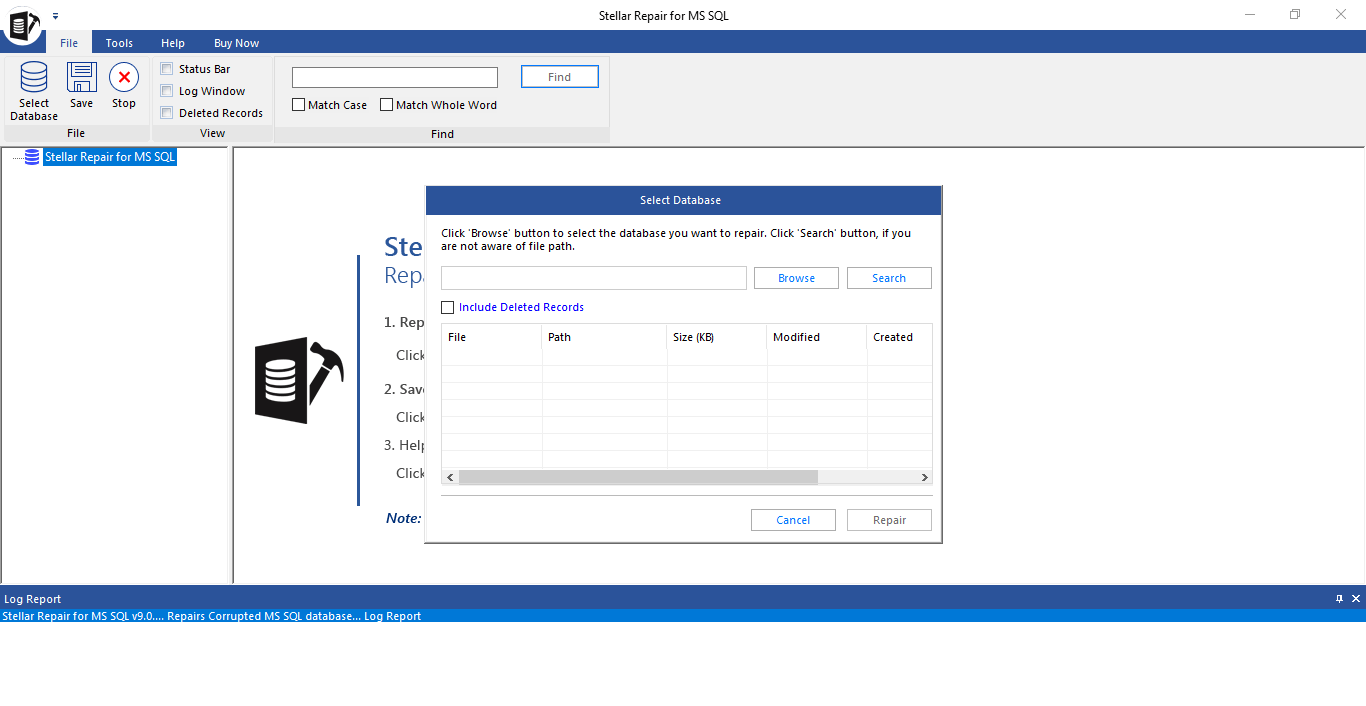
Task: Click the Repair button
Action: point(889,519)
